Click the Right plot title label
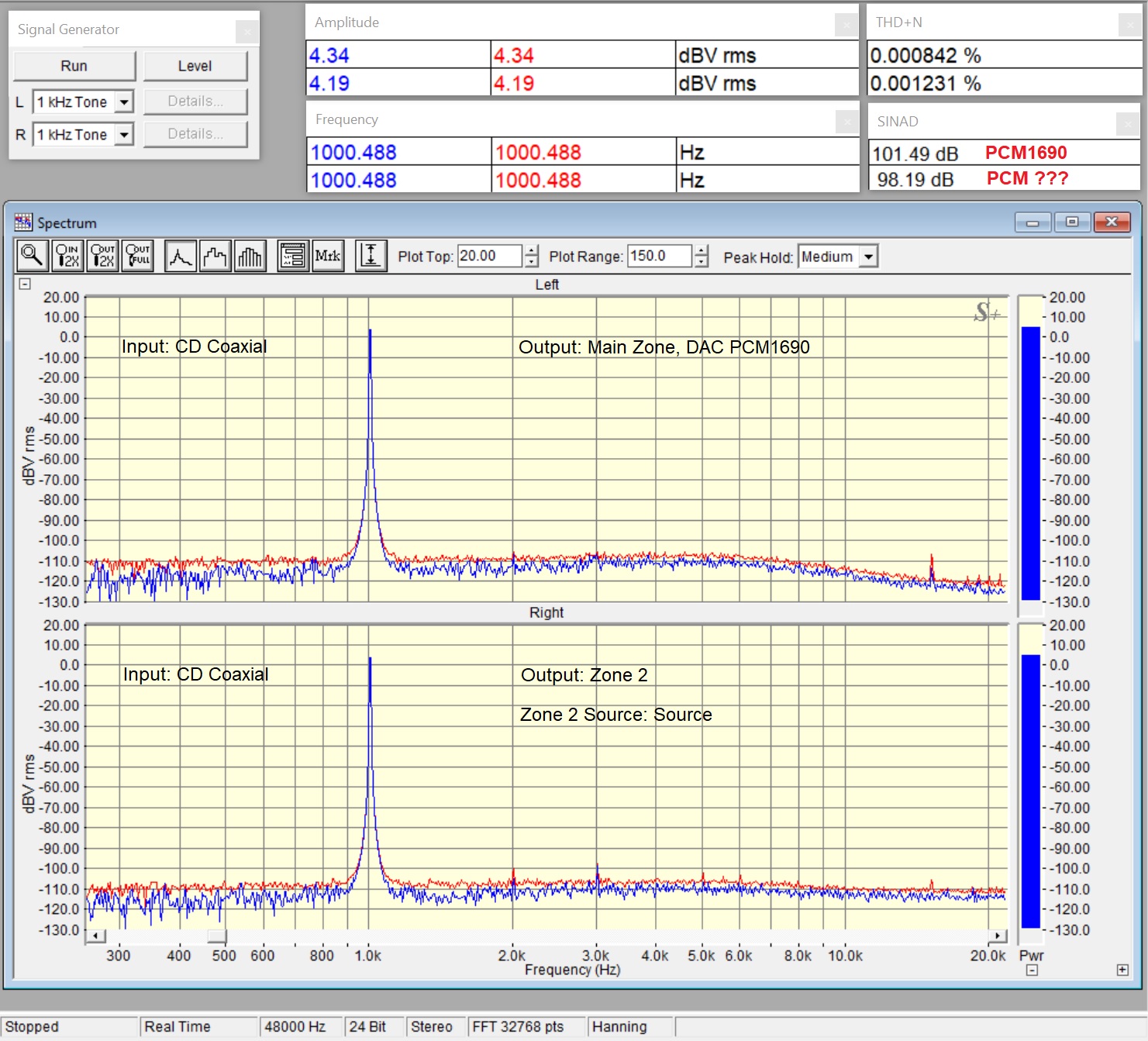 pyautogui.click(x=546, y=612)
